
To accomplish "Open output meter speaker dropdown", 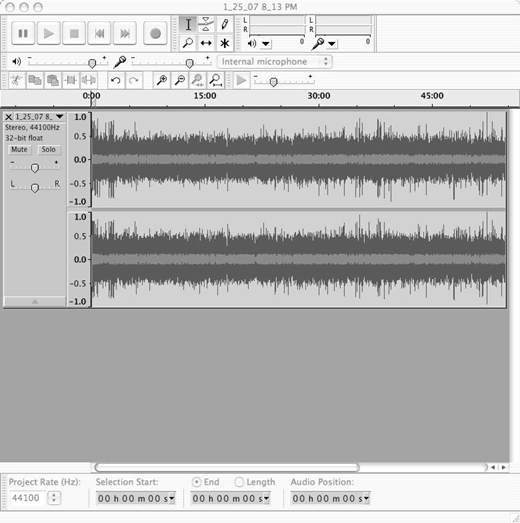I will [x=266, y=44].
